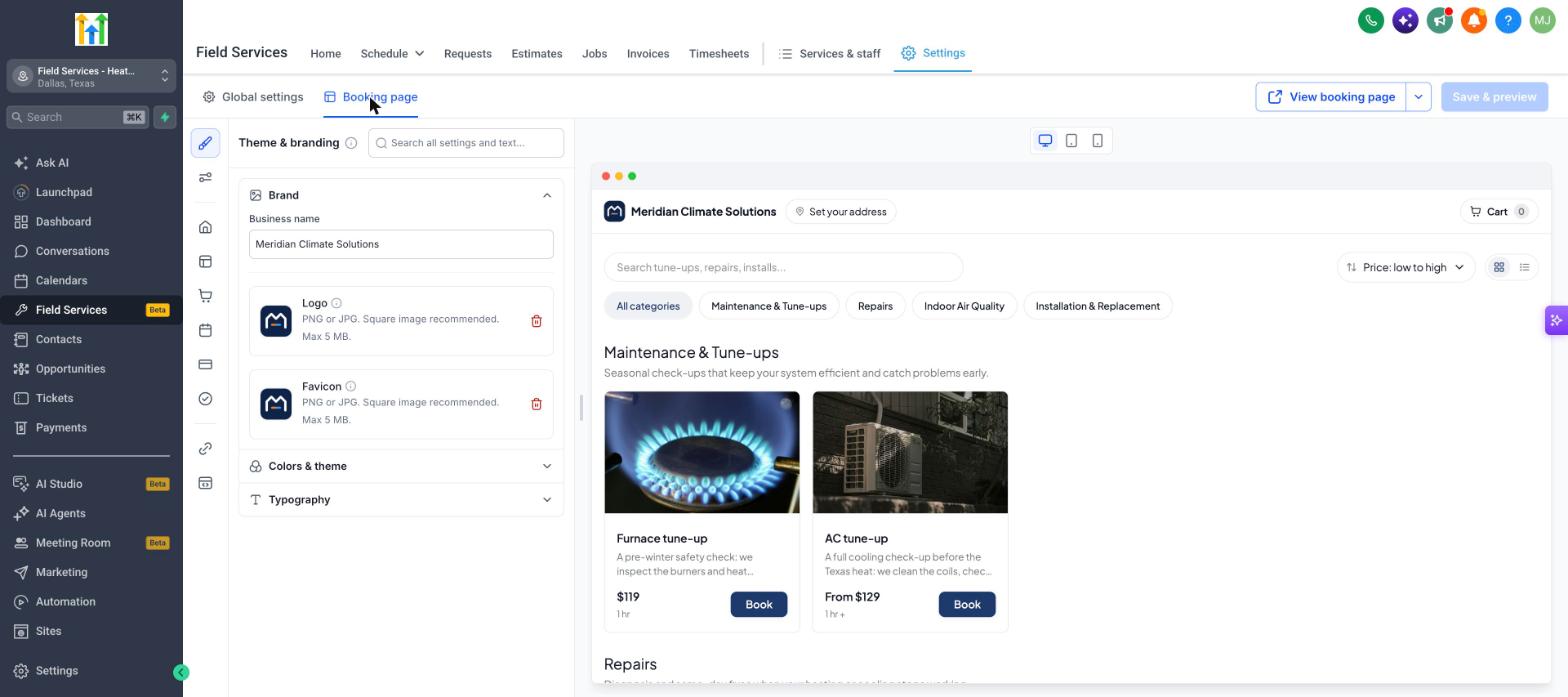This screenshot has height=697, width=1568.
Task: Open the Cart in preview
Action: pyautogui.click(x=1498, y=212)
